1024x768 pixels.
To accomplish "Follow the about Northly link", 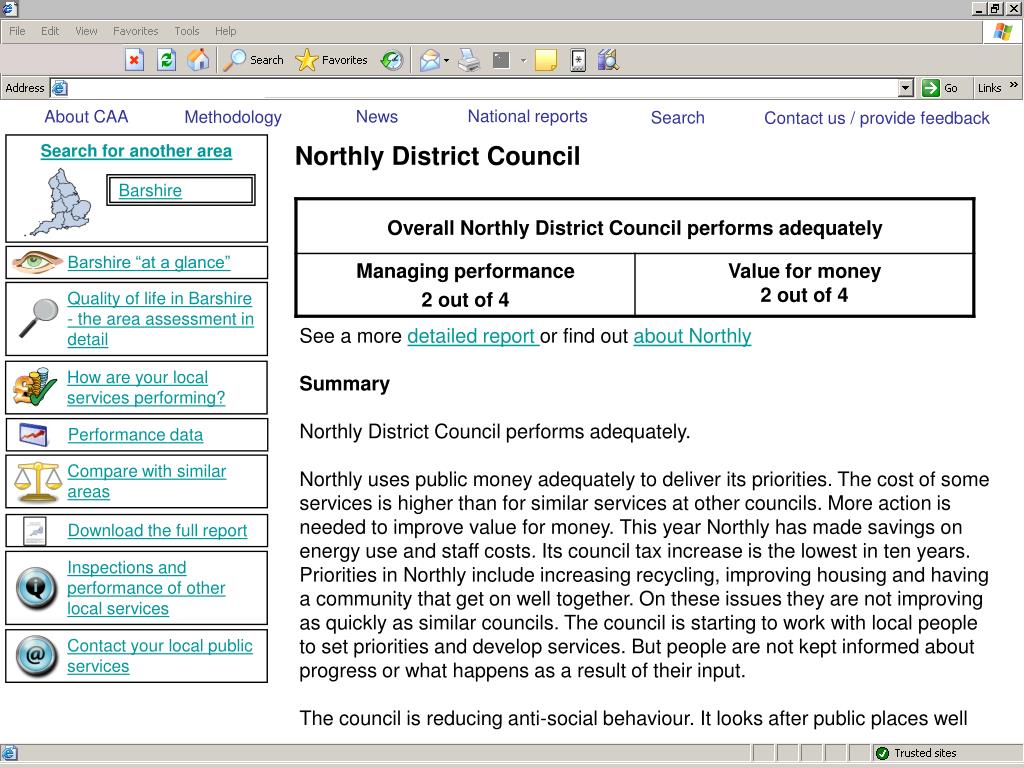I will [x=692, y=336].
